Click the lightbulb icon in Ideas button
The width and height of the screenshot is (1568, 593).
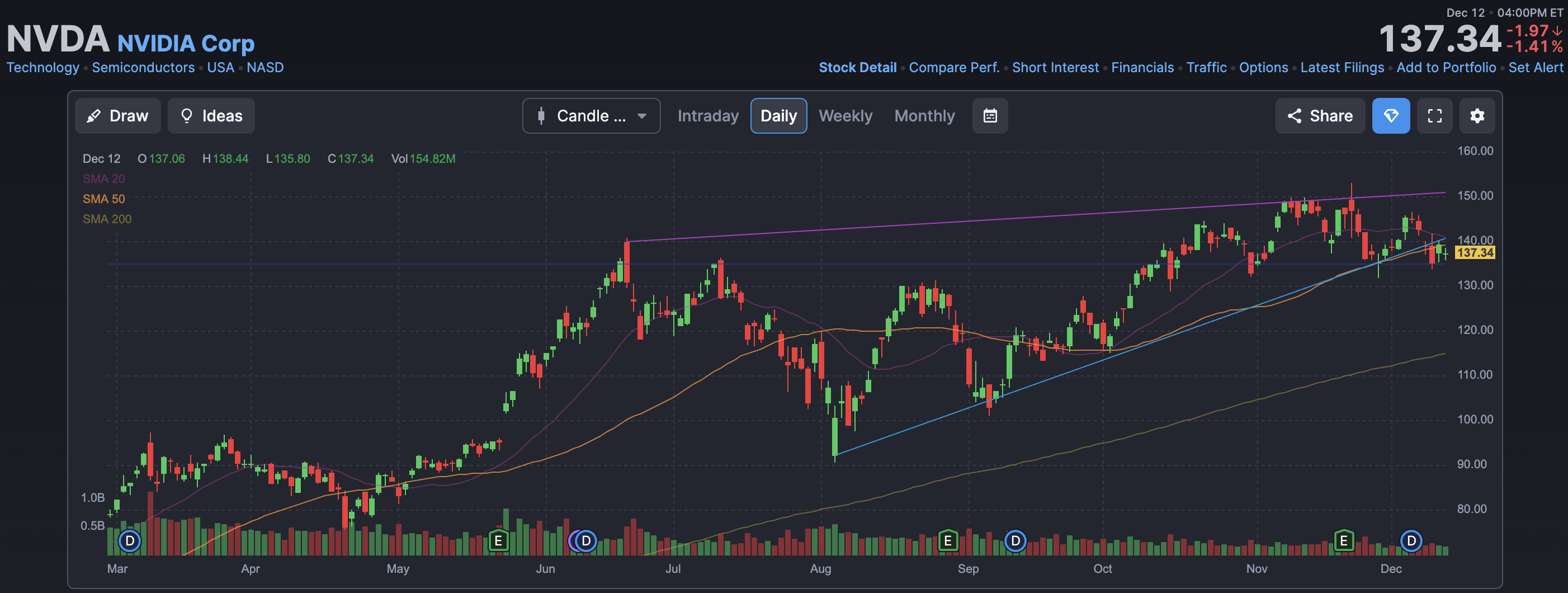[187, 116]
